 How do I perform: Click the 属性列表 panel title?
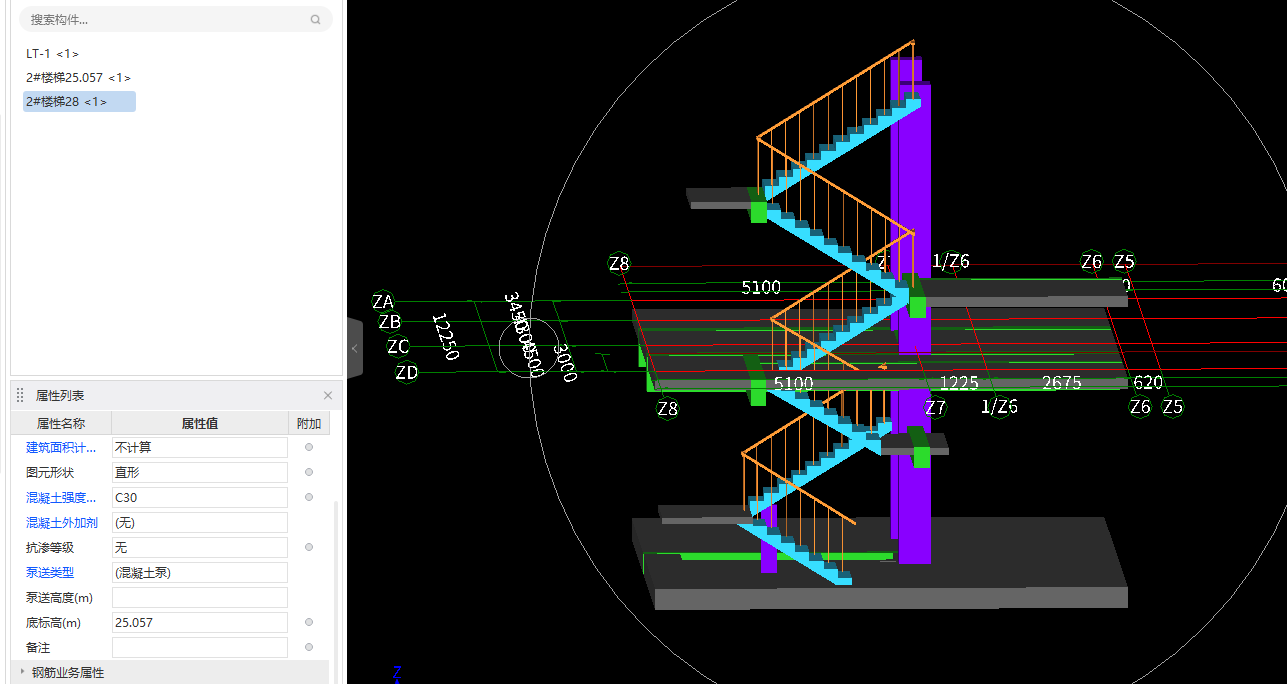pos(60,396)
